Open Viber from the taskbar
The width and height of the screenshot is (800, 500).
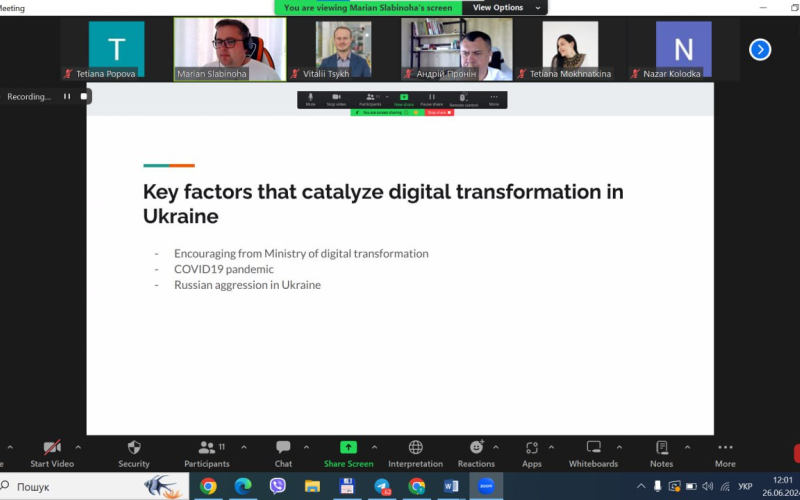click(278, 486)
